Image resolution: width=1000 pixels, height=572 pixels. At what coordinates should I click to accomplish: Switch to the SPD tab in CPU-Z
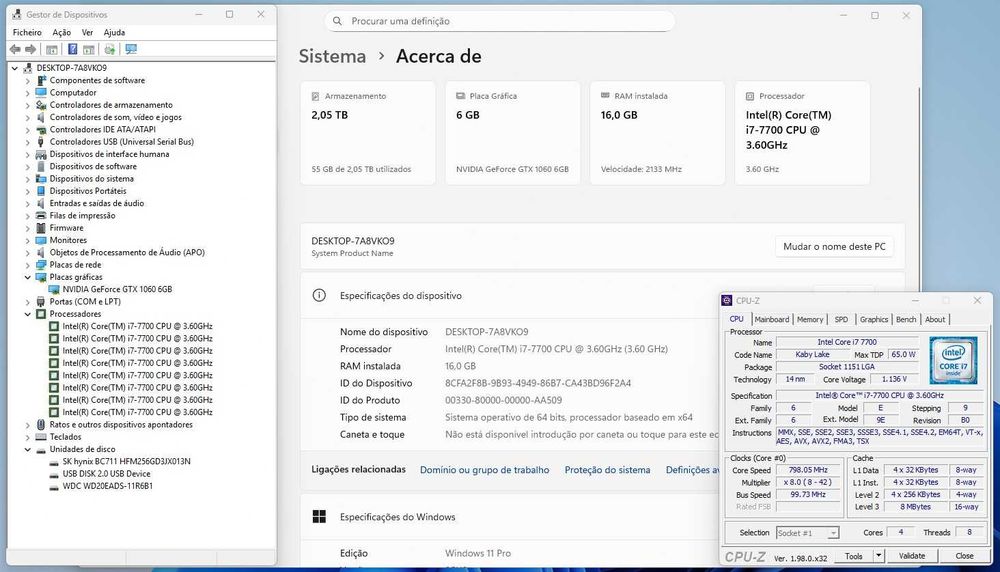(x=841, y=319)
